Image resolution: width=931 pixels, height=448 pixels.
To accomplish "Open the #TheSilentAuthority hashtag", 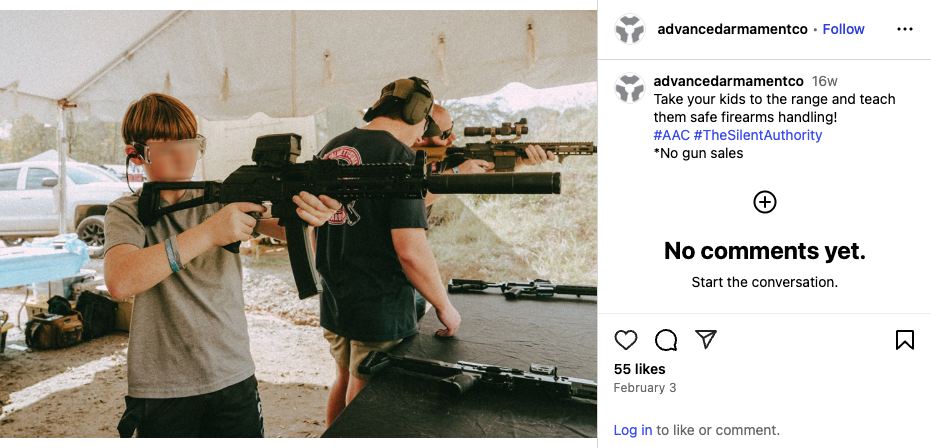I will pos(758,135).
